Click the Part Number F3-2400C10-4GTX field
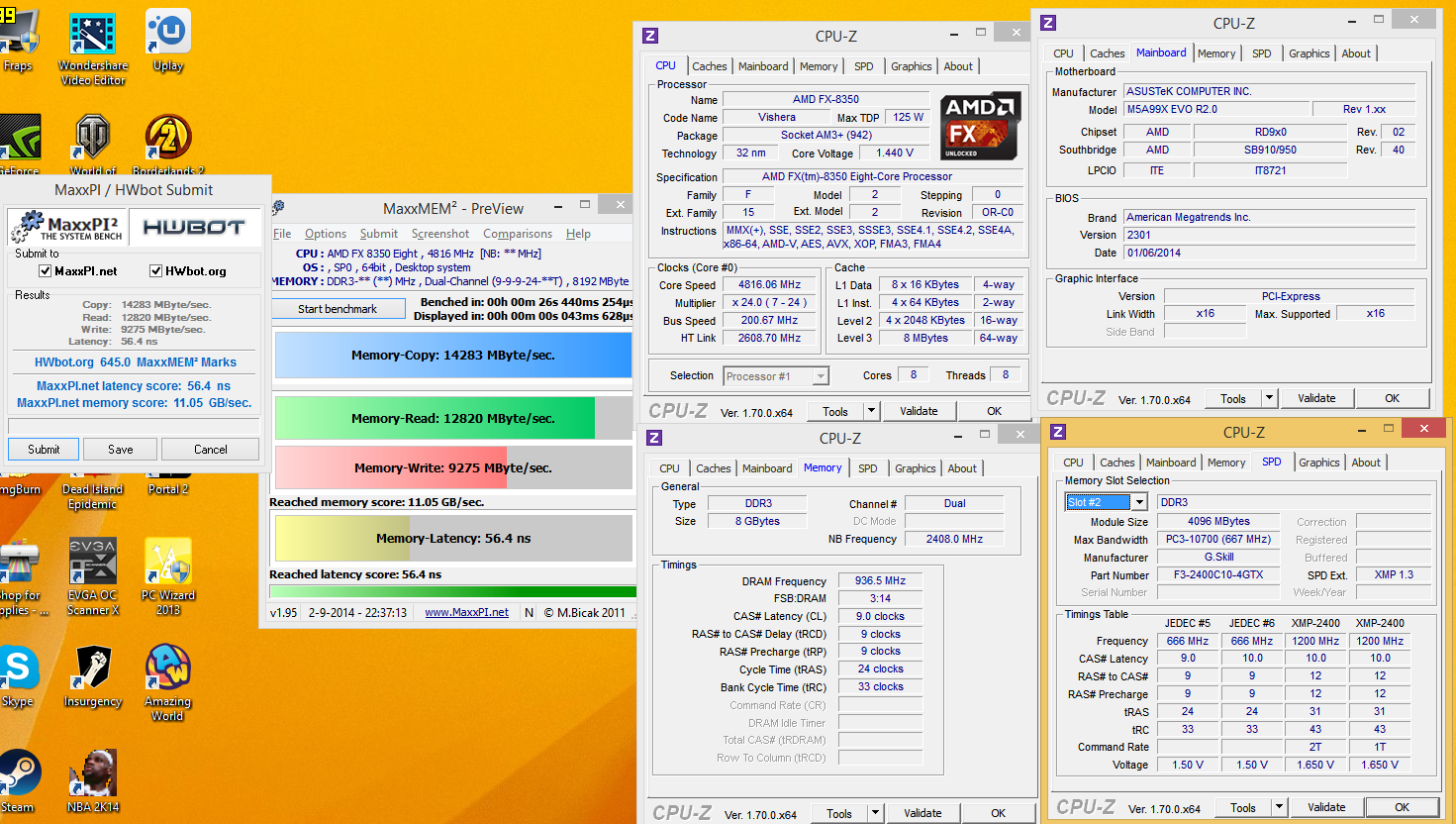Image resolution: width=1456 pixels, height=824 pixels. (x=1218, y=574)
